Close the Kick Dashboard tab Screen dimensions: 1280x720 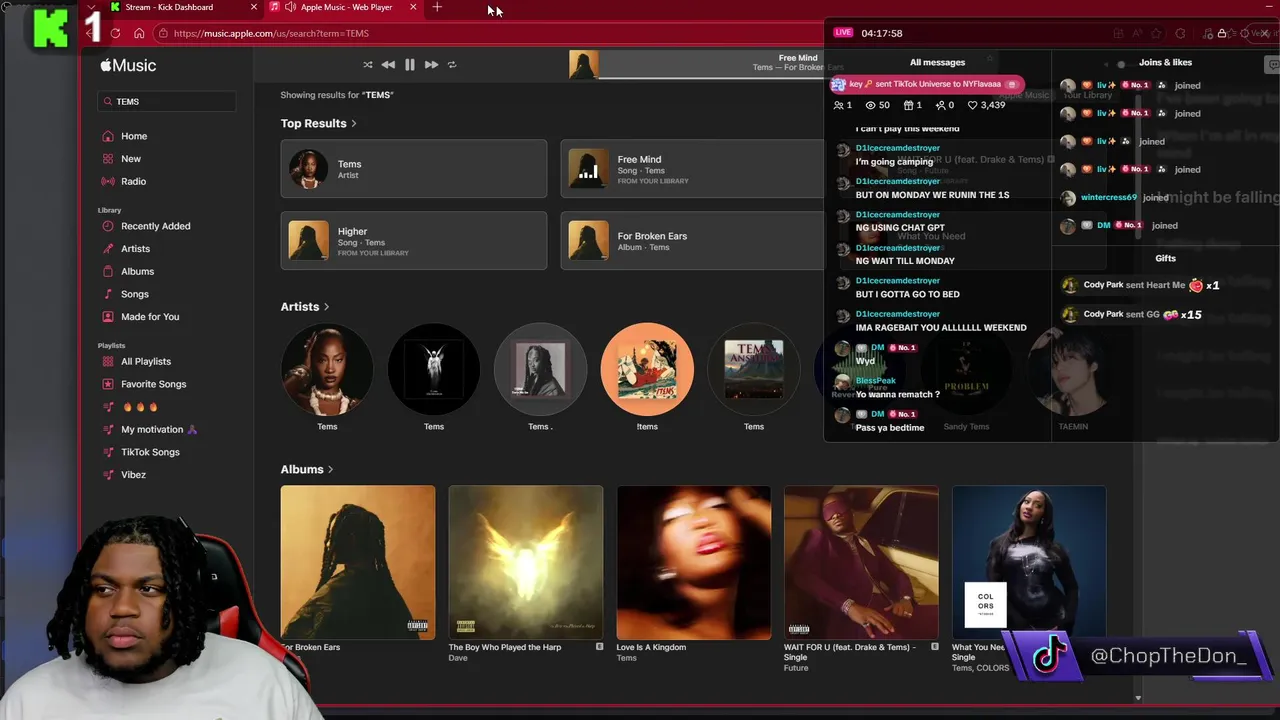coord(253,8)
